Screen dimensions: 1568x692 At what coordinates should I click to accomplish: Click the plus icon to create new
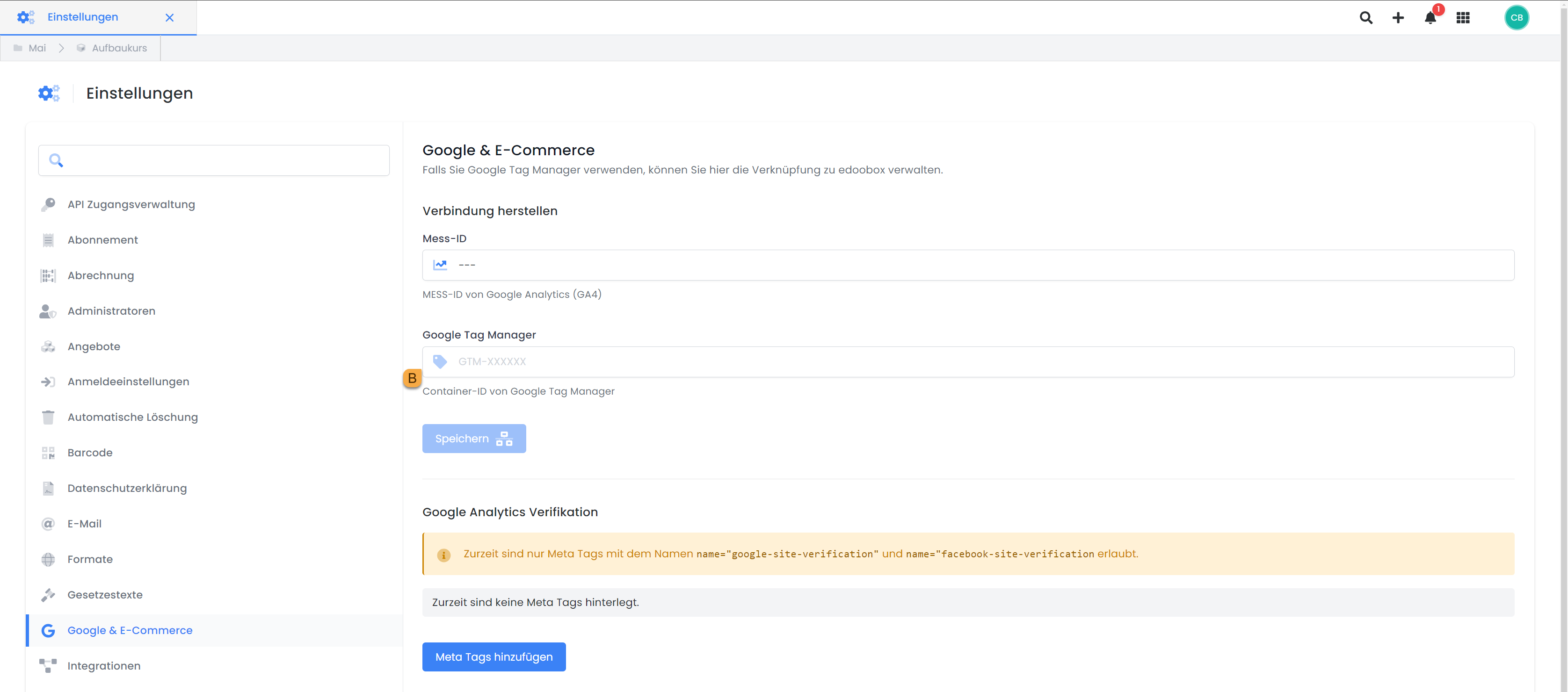[1398, 18]
